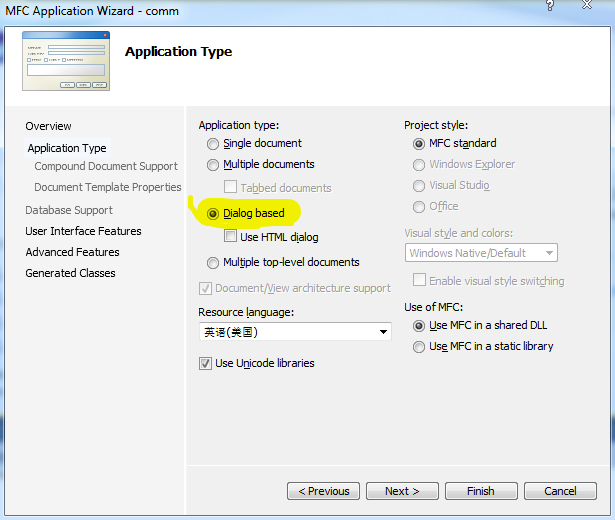
Task: Toggle Use Unicode libraries checkbox
Action: (x=206, y=364)
